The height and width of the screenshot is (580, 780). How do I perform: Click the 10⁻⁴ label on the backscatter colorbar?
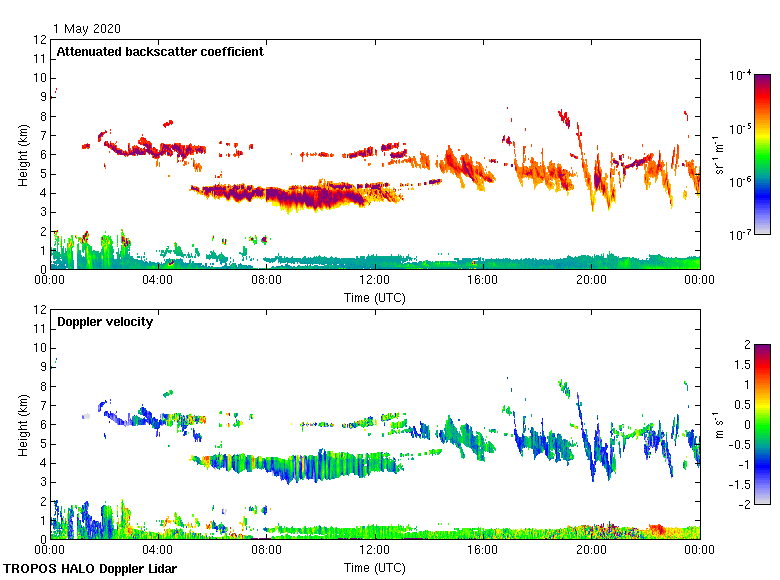741,75
